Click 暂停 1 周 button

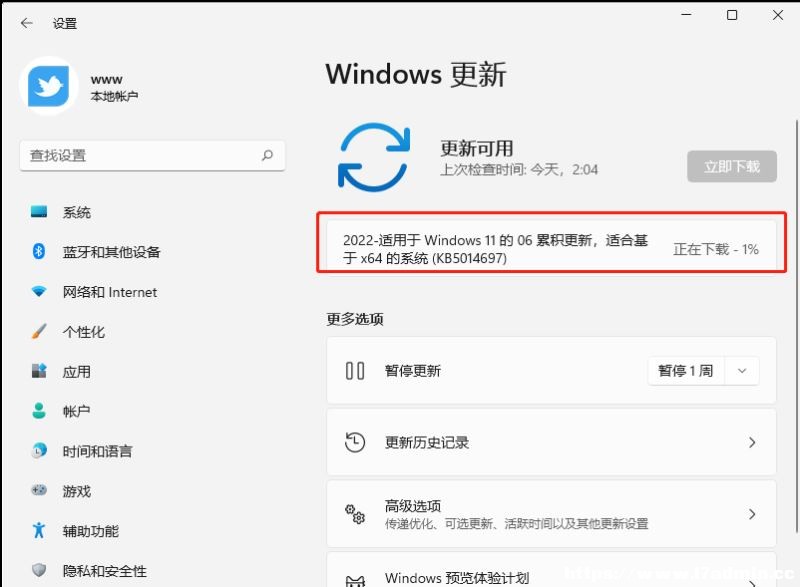(685, 371)
